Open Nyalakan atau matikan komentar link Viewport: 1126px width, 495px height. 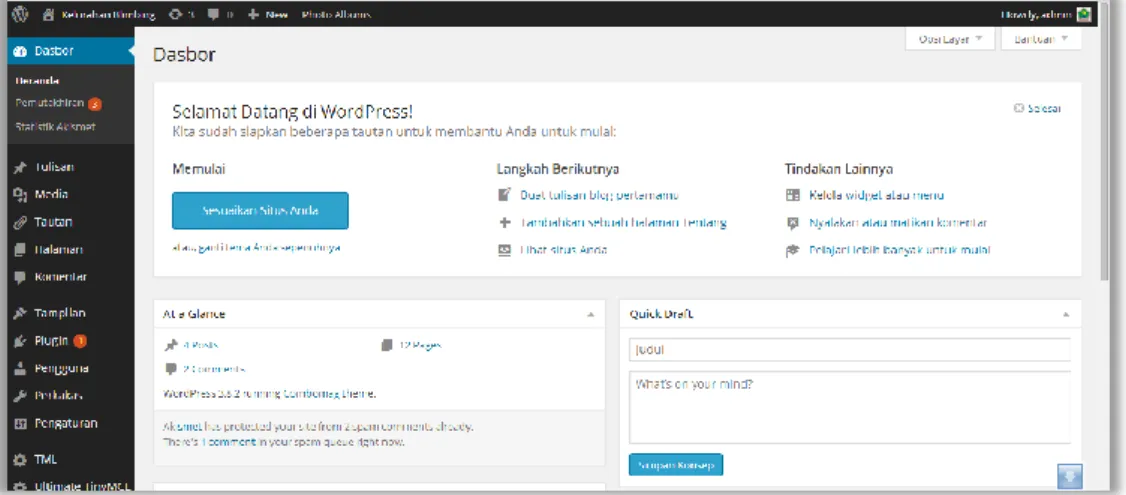[x=898, y=223]
